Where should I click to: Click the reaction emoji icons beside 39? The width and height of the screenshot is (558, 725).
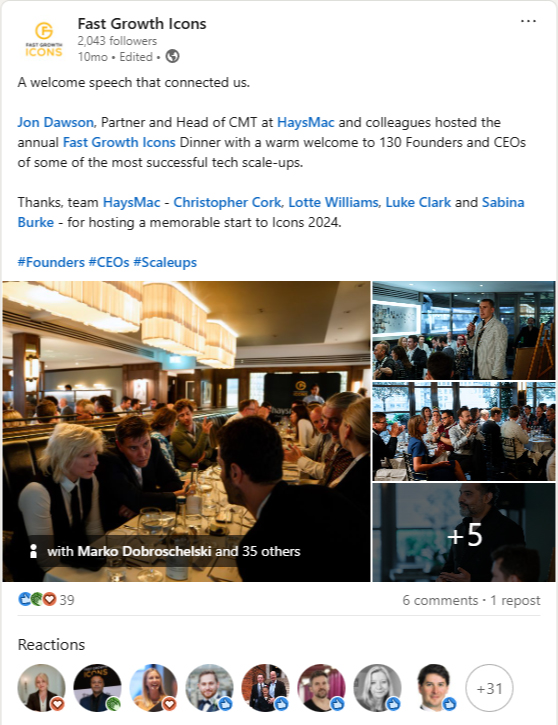click(x=37, y=599)
